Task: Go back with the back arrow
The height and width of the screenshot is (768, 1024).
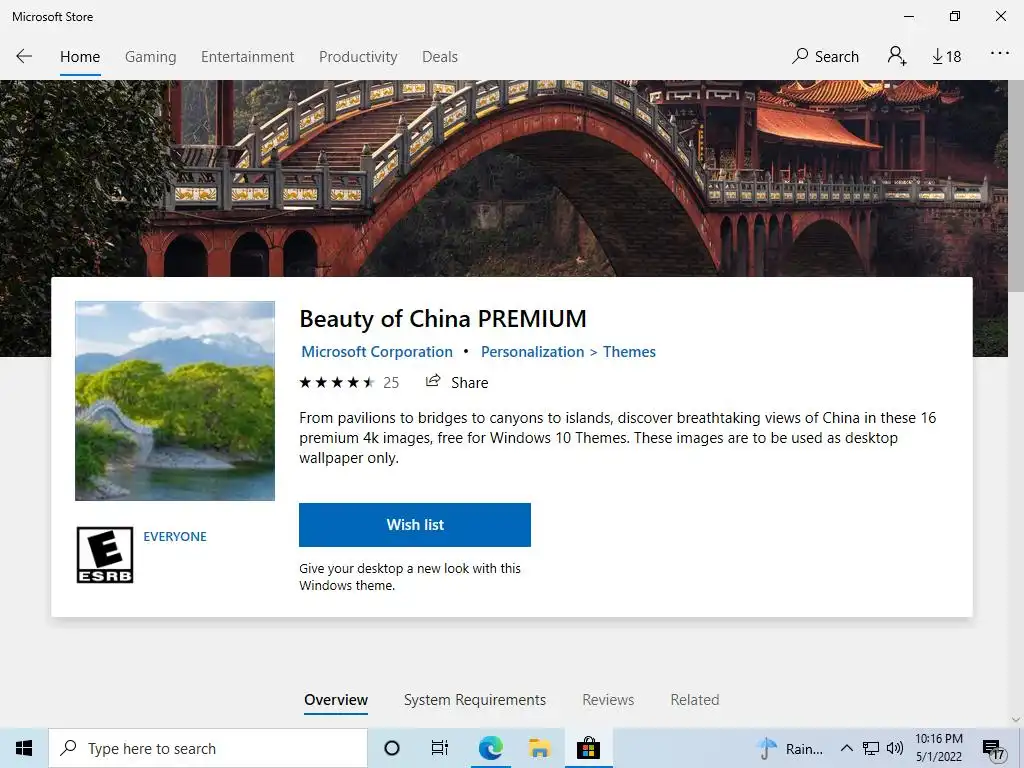Action: (24, 56)
